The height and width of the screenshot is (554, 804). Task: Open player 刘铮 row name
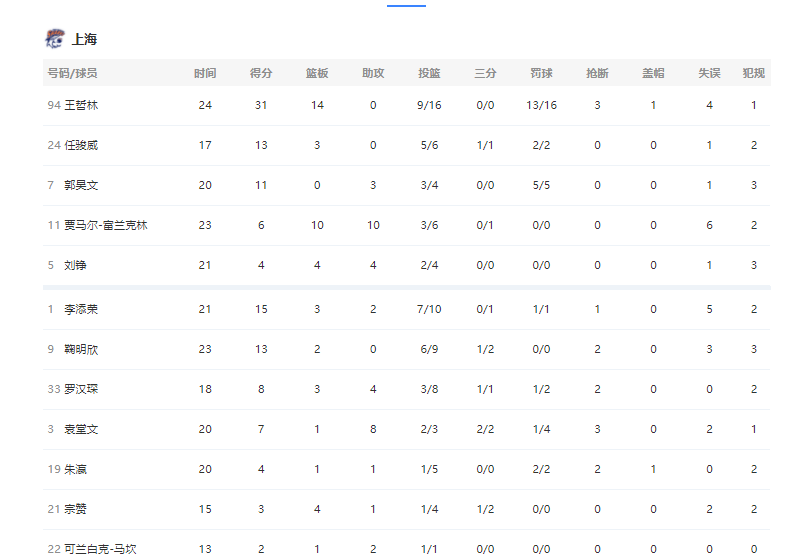click(75, 265)
